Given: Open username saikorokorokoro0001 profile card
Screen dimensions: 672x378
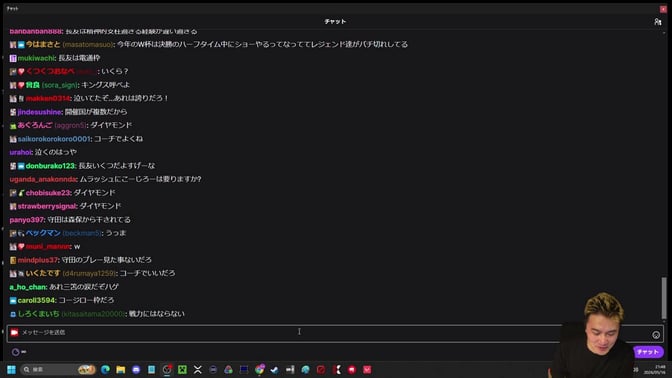Looking at the screenshot, I should coord(54,139).
